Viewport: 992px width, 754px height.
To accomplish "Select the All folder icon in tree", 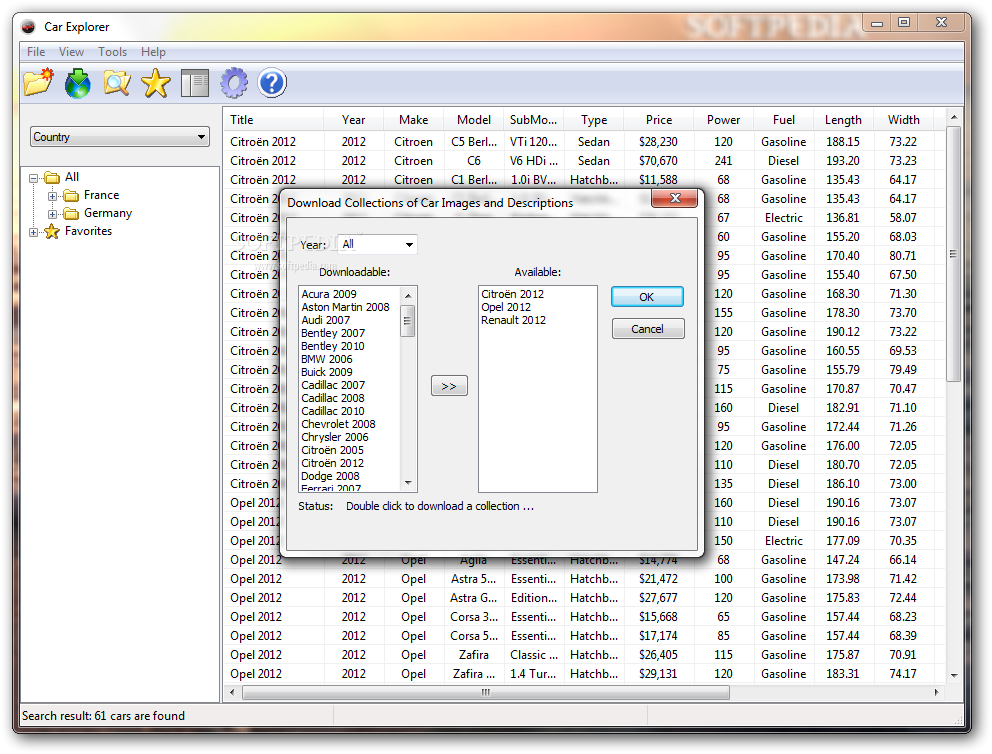I will 53,177.
